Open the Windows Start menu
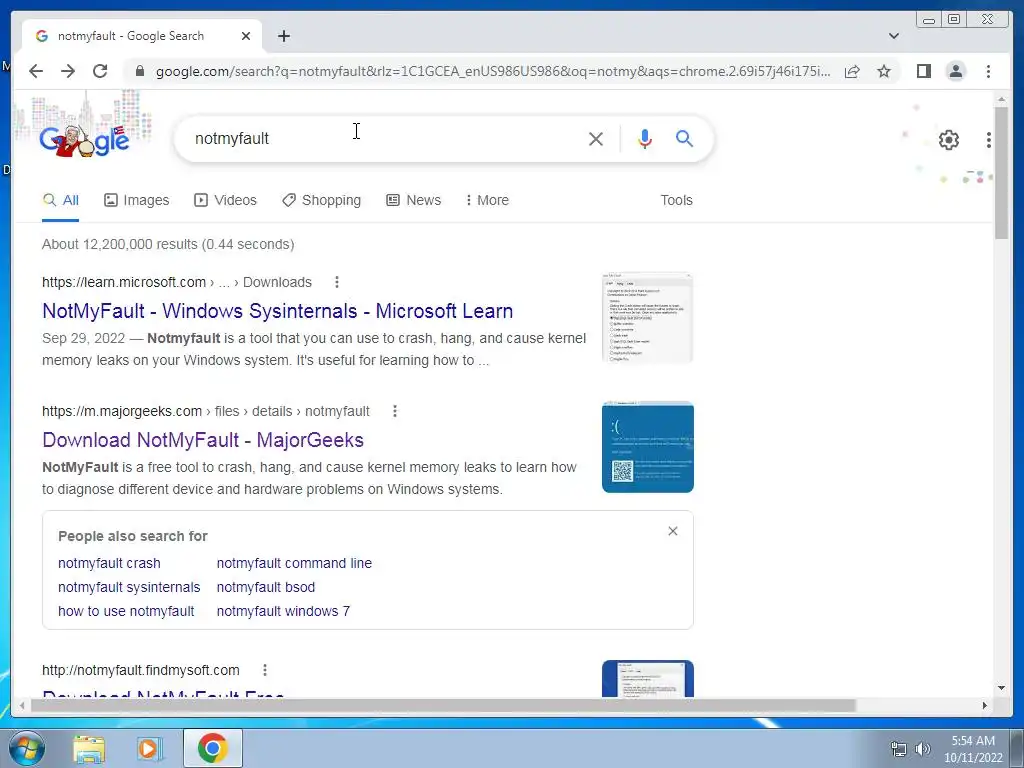 pos(27,748)
